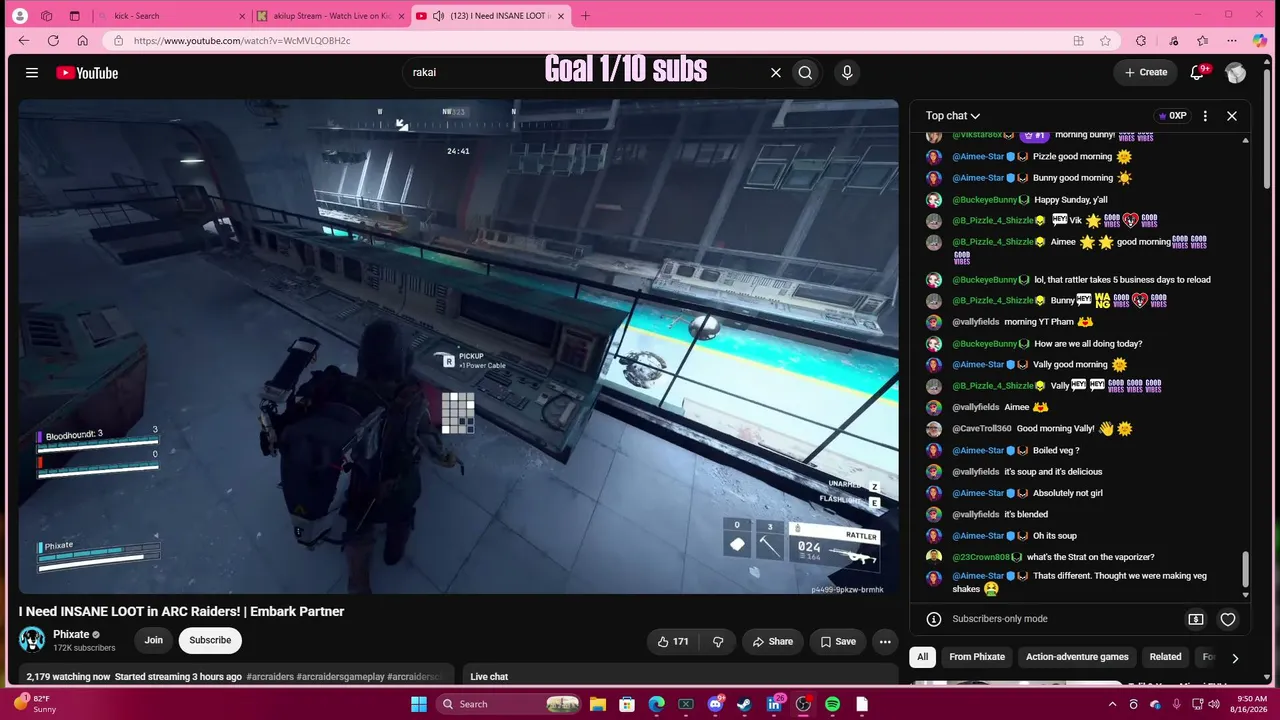The image size is (1280, 720).
Task: Go back to the previous page
Action: (24, 41)
